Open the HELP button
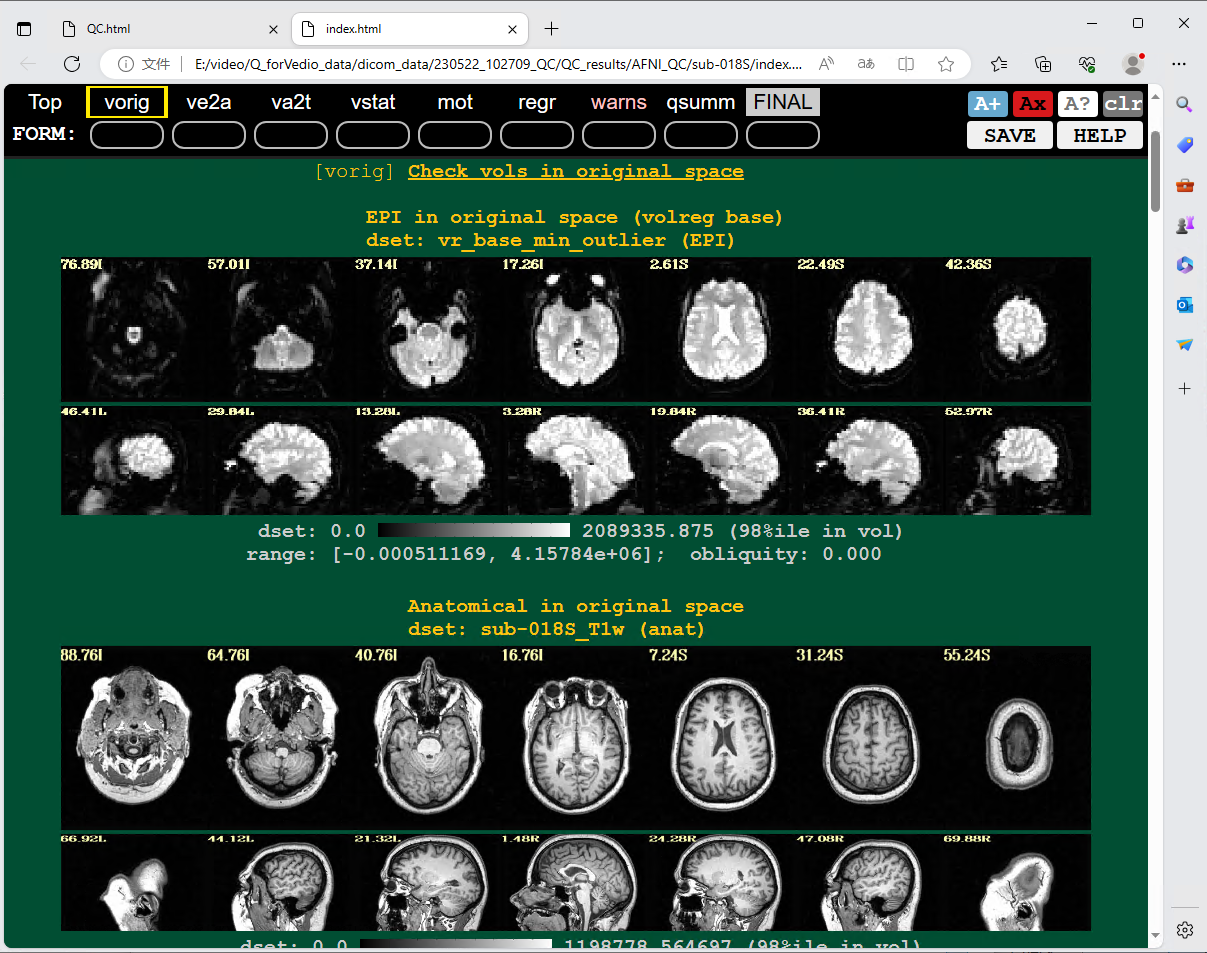 tap(1100, 136)
